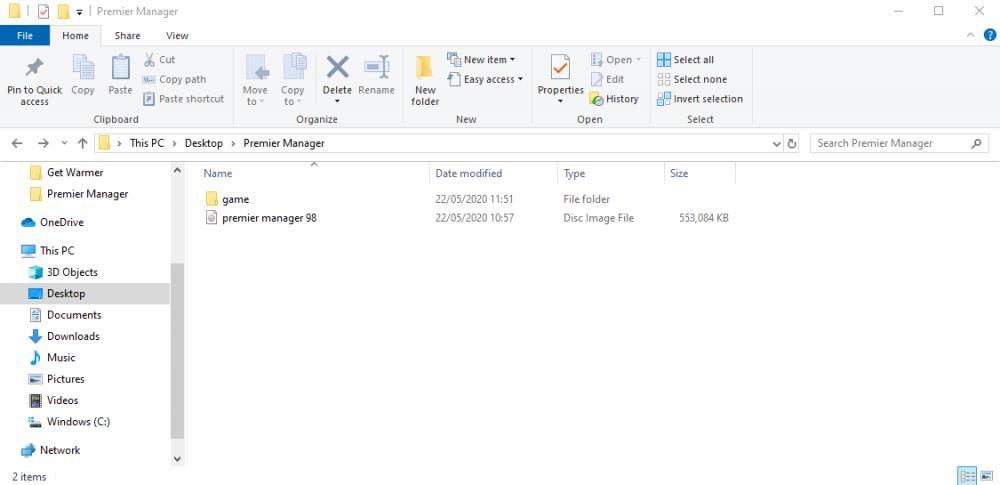Open Network in navigation pane
The height and width of the screenshot is (485, 1000).
[x=50, y=450]
